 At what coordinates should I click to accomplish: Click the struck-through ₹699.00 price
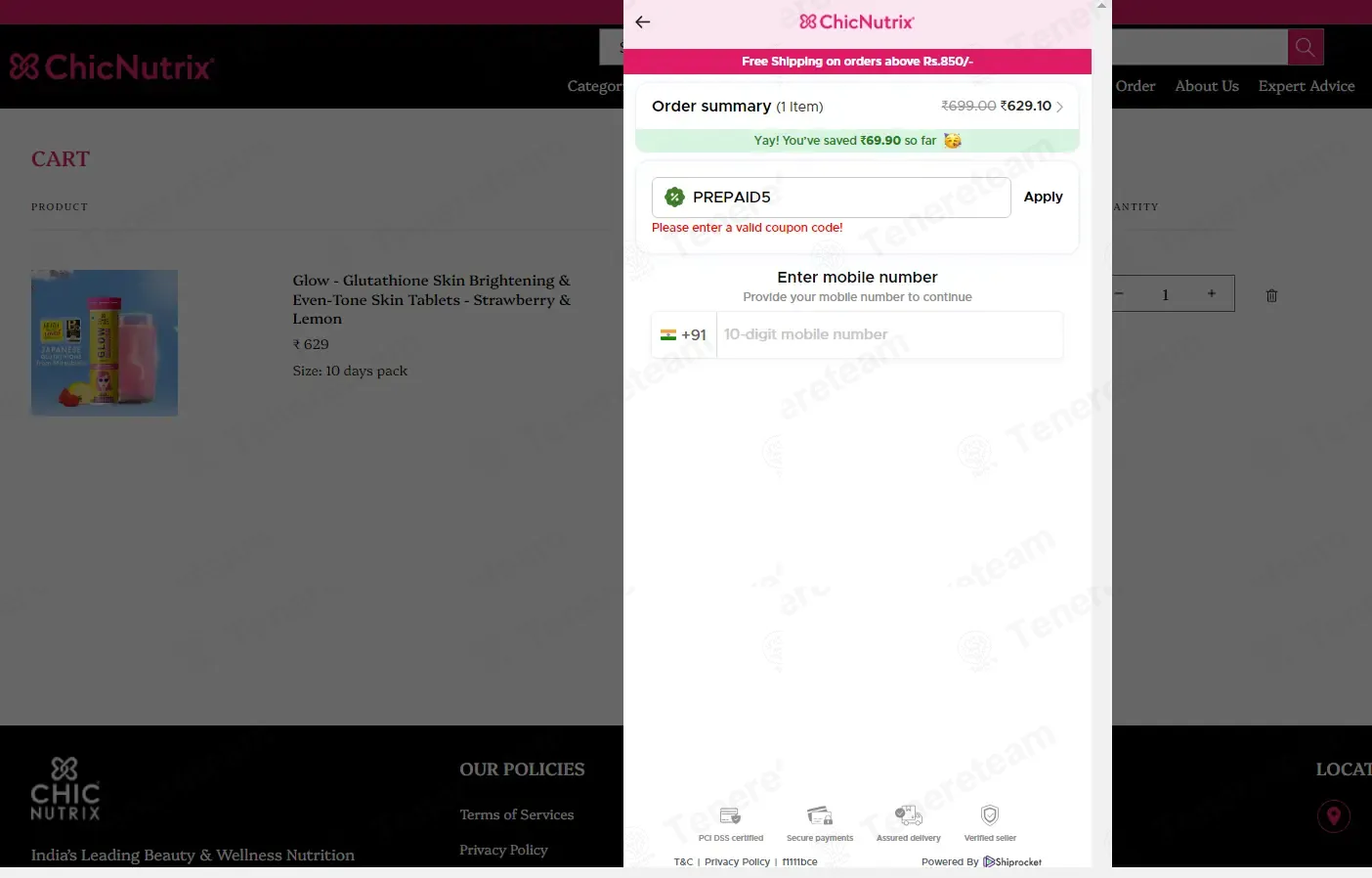(968, 106)
